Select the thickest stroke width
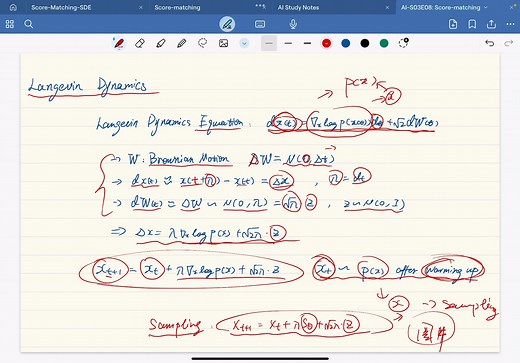The height and width of the screenshot is (363, 520). [307, 43]
